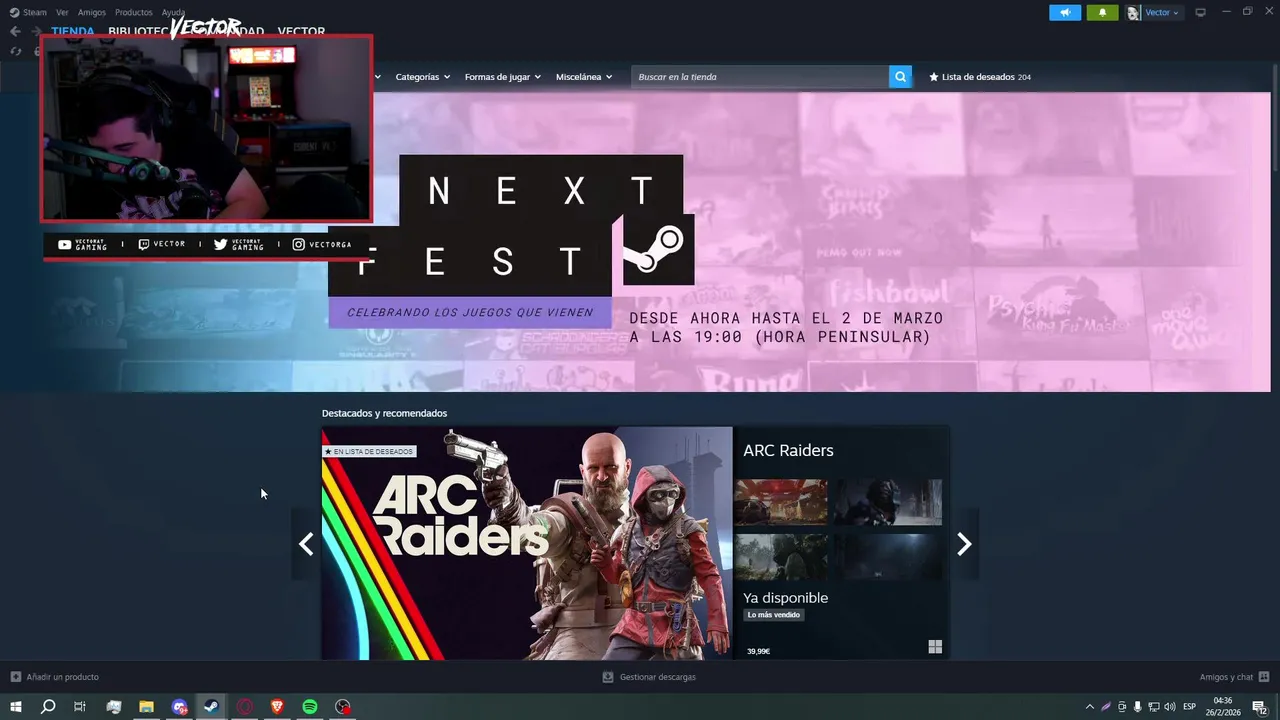1280x720 pixels.
Task: Open the blue megaphone announcements button
Action: pos(1065,12)
